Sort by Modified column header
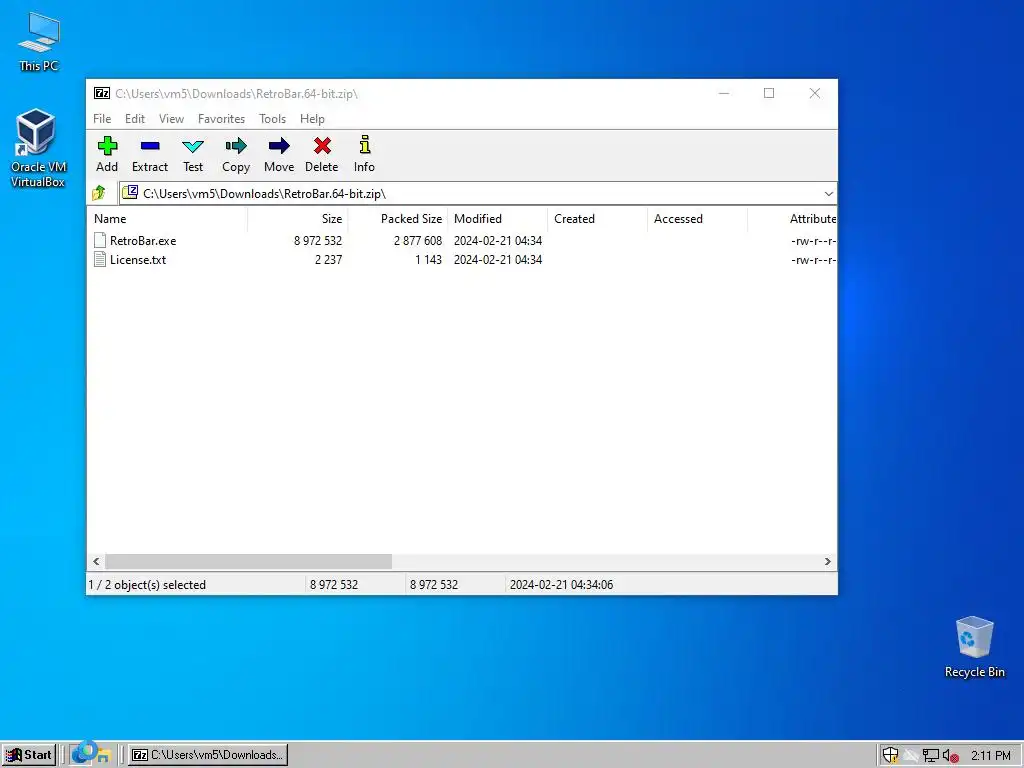The width and height of the screenshot is (1024, 768). tap(498, 219)
